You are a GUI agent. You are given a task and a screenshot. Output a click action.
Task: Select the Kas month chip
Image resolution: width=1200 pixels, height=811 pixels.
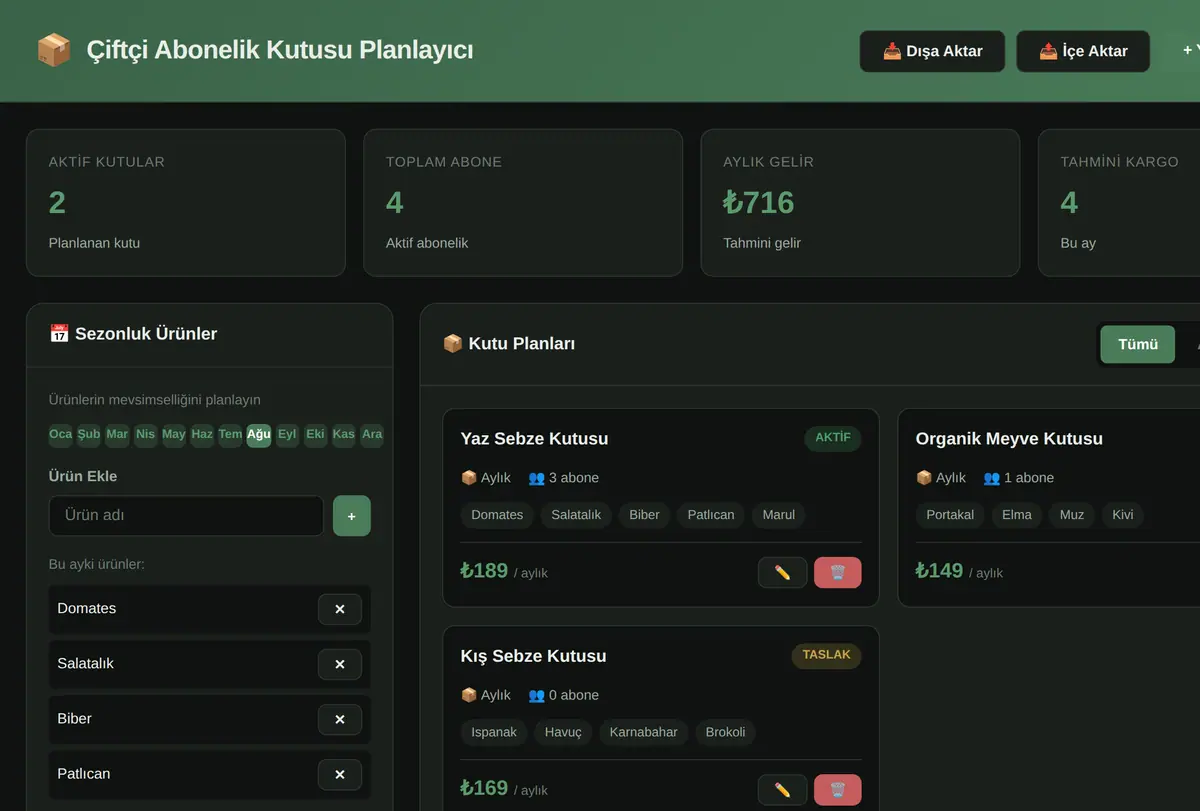(x=344, y=434)
